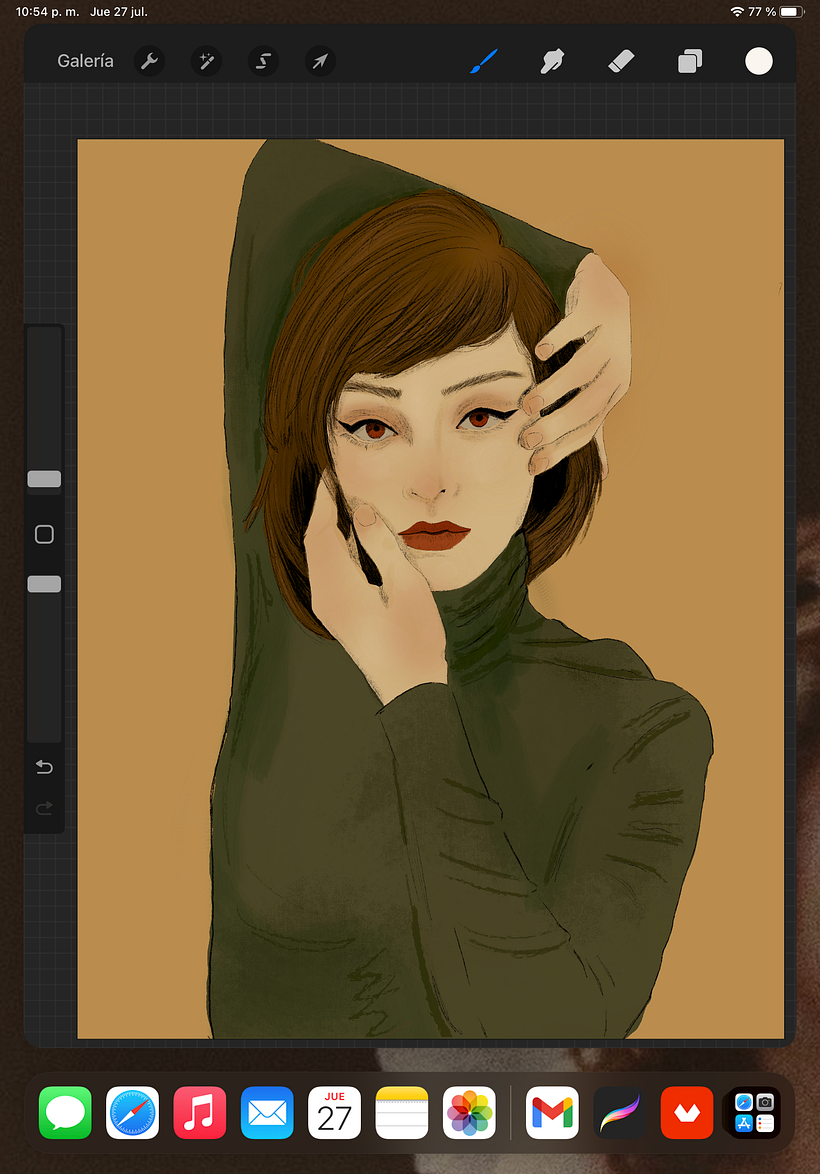Activate the Transform arrow tool

(x=320, y=61)
